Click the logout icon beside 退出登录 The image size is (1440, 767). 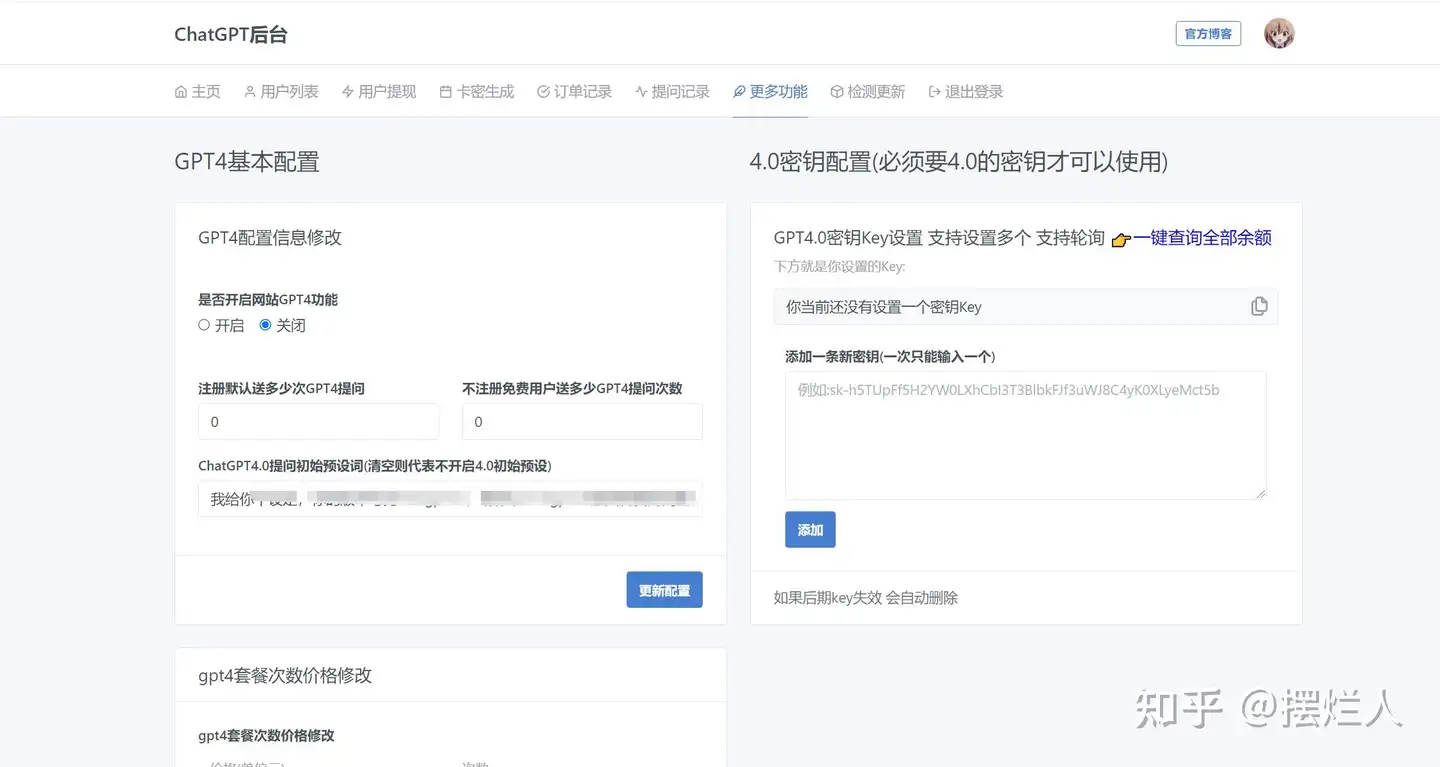[935, 92]
